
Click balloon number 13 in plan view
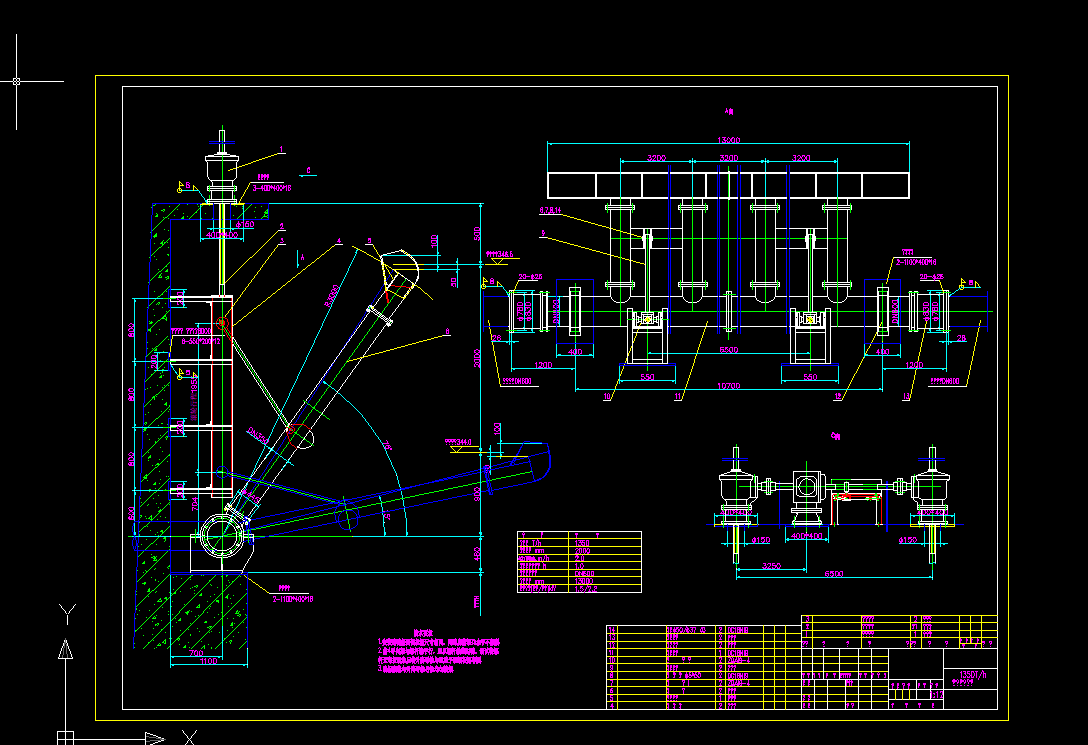point(906,397)
